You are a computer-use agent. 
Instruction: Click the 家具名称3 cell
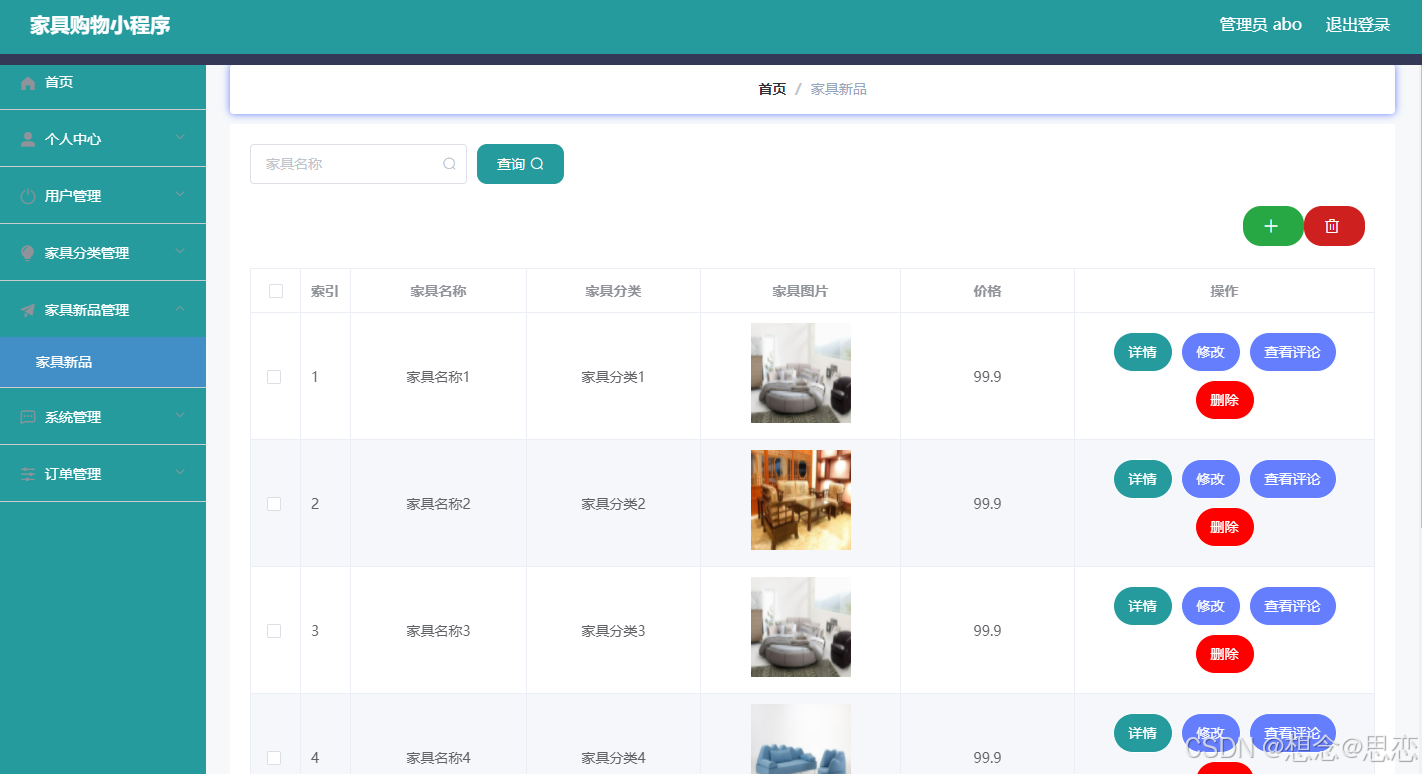[438, 631]
